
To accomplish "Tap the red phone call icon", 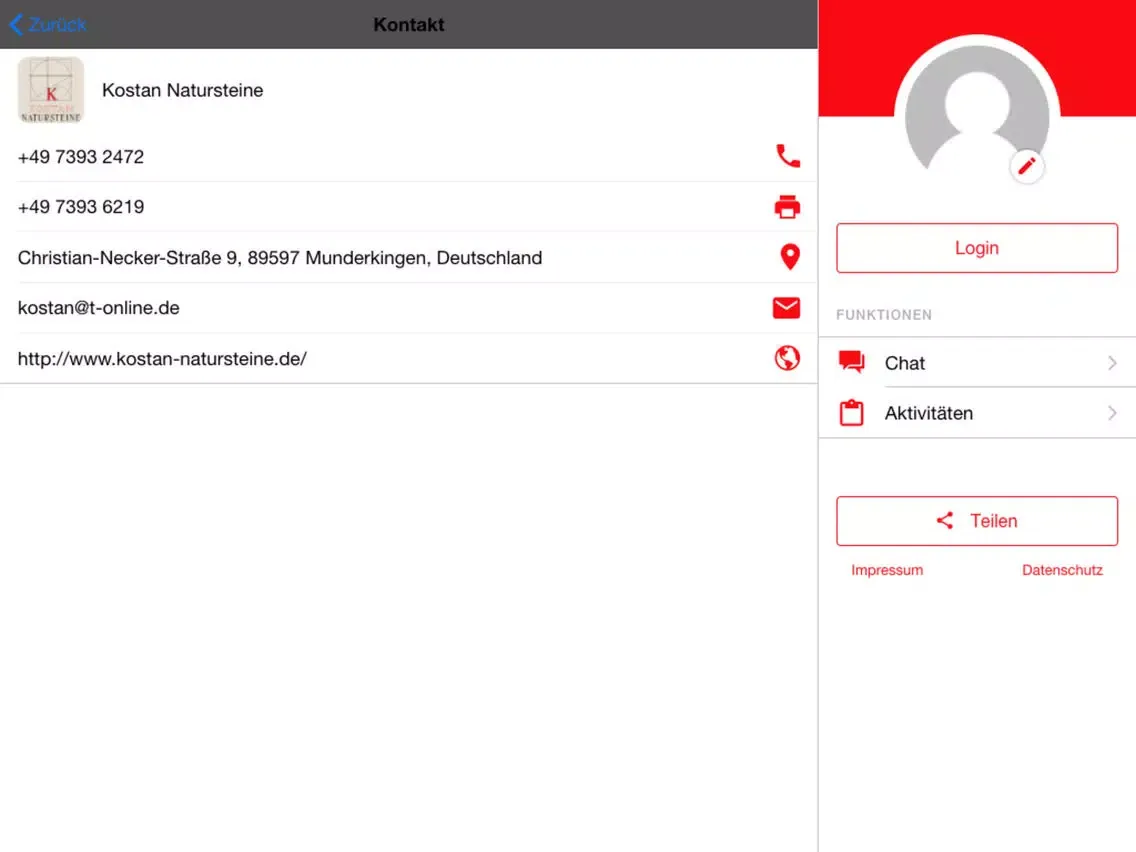I will 788,156.
